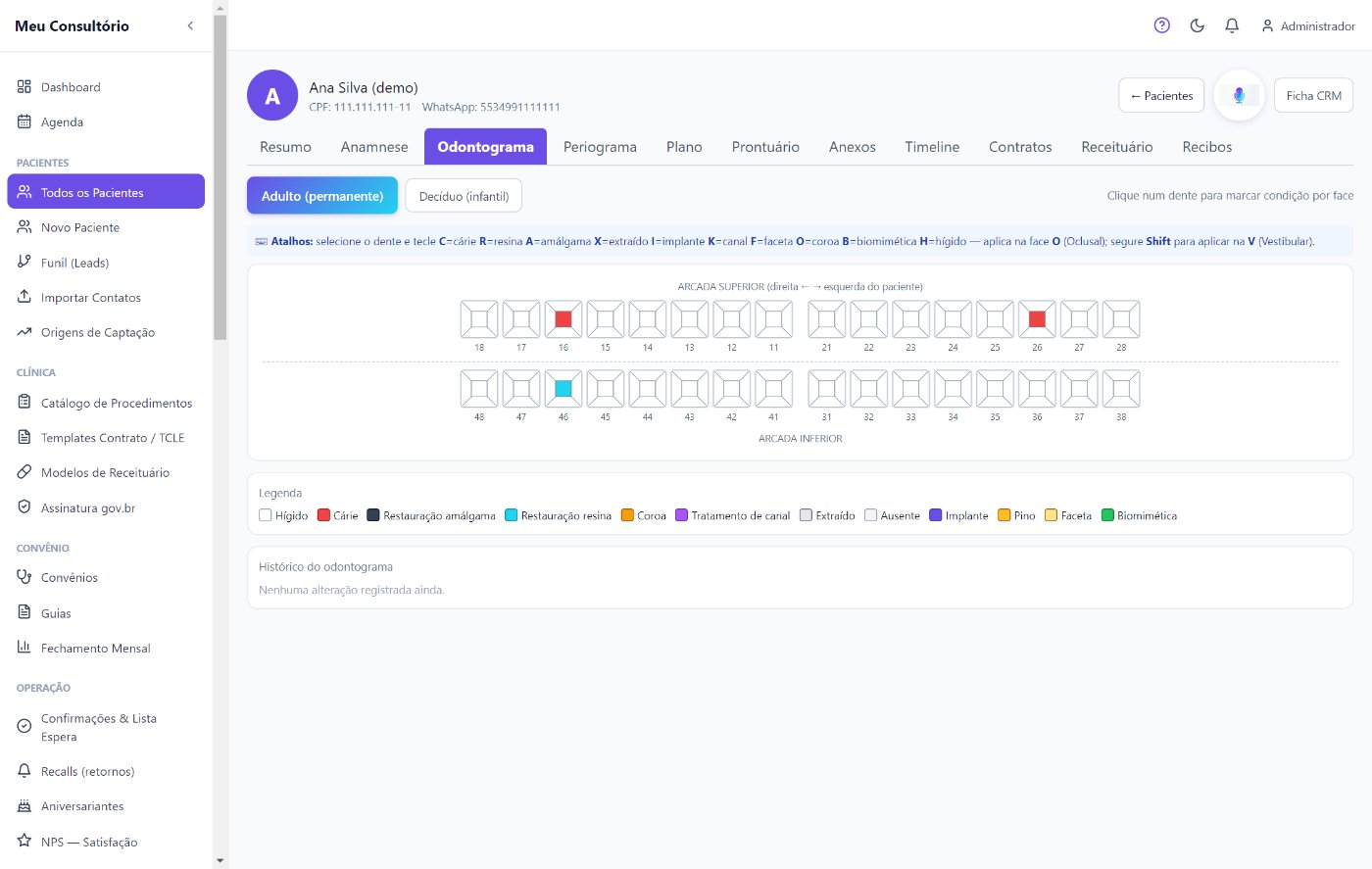Screen dimensions: 1372x869
Task: Click the red Cárie legend swatch
Action: click(x=323, y=515)
